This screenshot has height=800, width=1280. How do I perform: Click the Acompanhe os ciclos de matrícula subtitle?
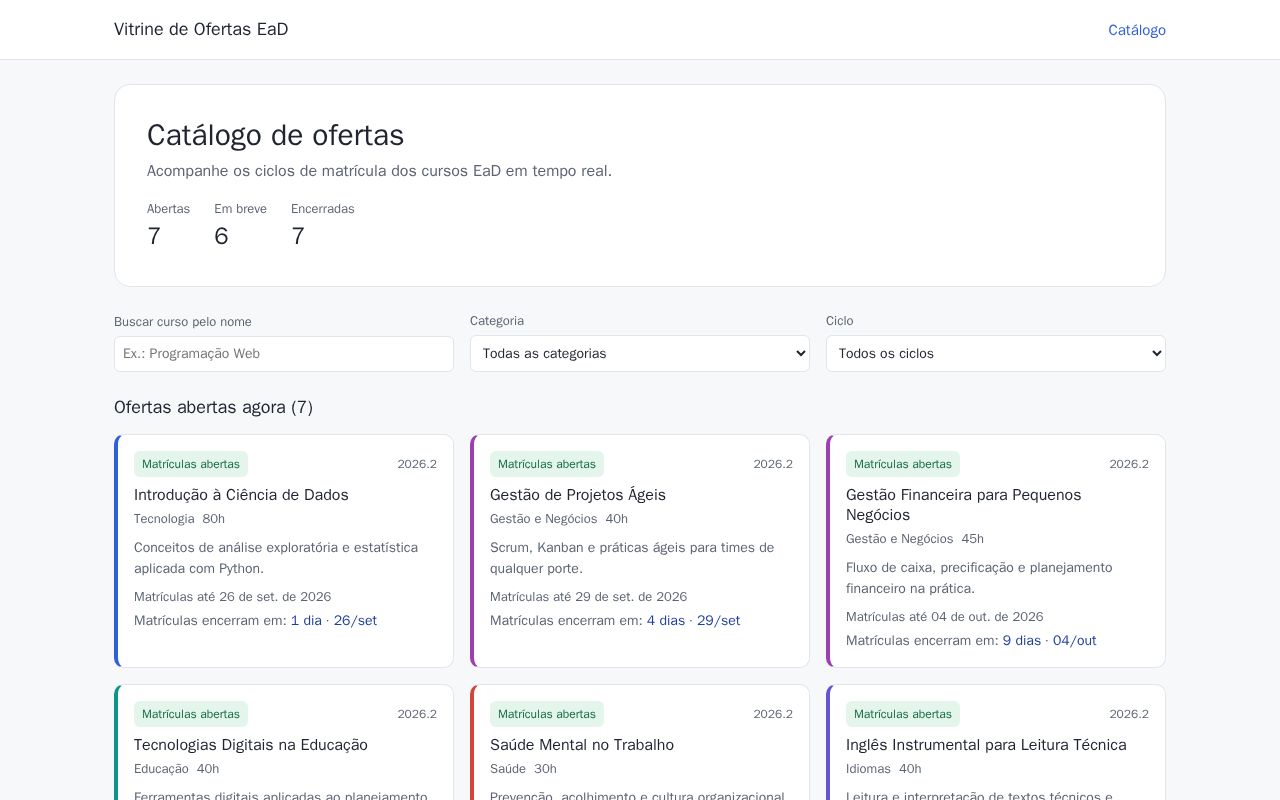click(x=379, y=171)
